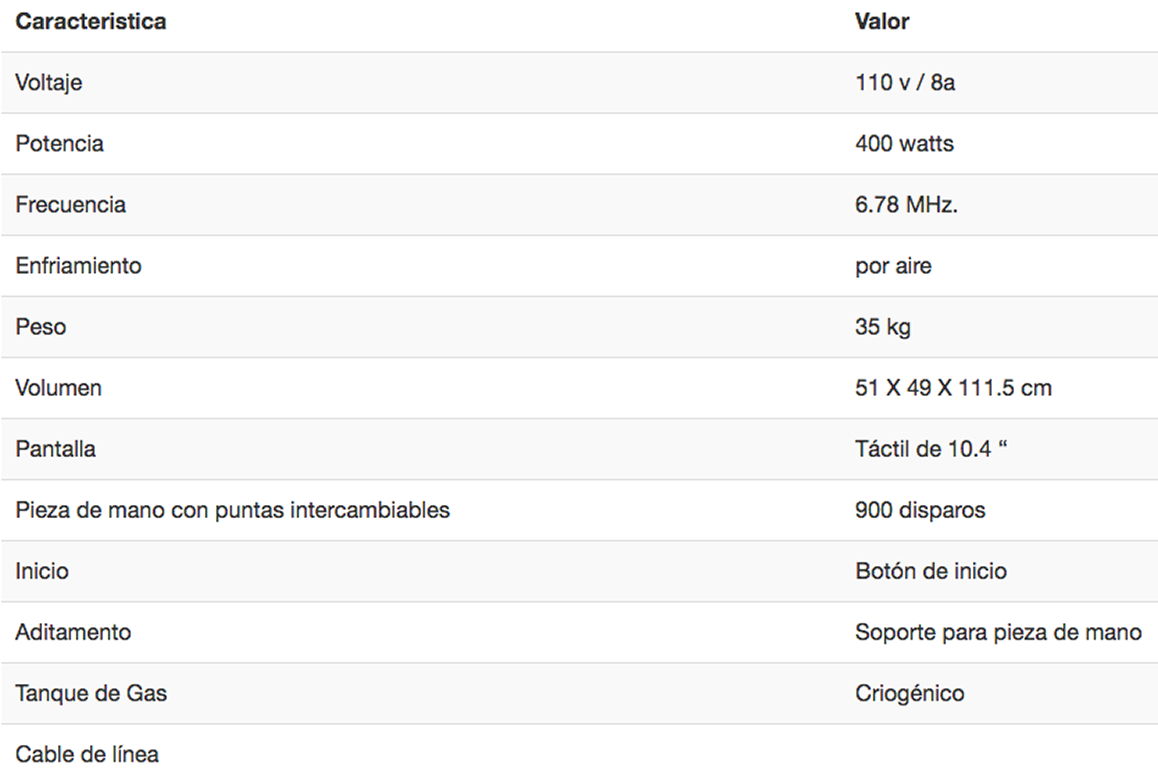
Task: Click the Cable de línea row label
Action: [87, 754]
